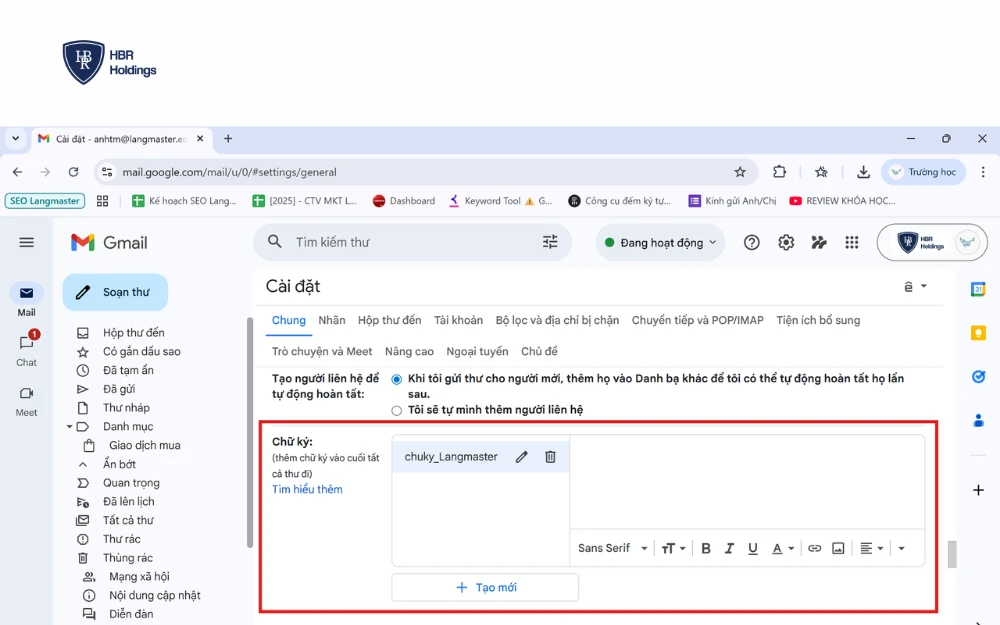Select 'Tôi sẽ tự mình thêm người liên hệ'
The height and width of the screenshot is (625, 1000).
(397, 410)
